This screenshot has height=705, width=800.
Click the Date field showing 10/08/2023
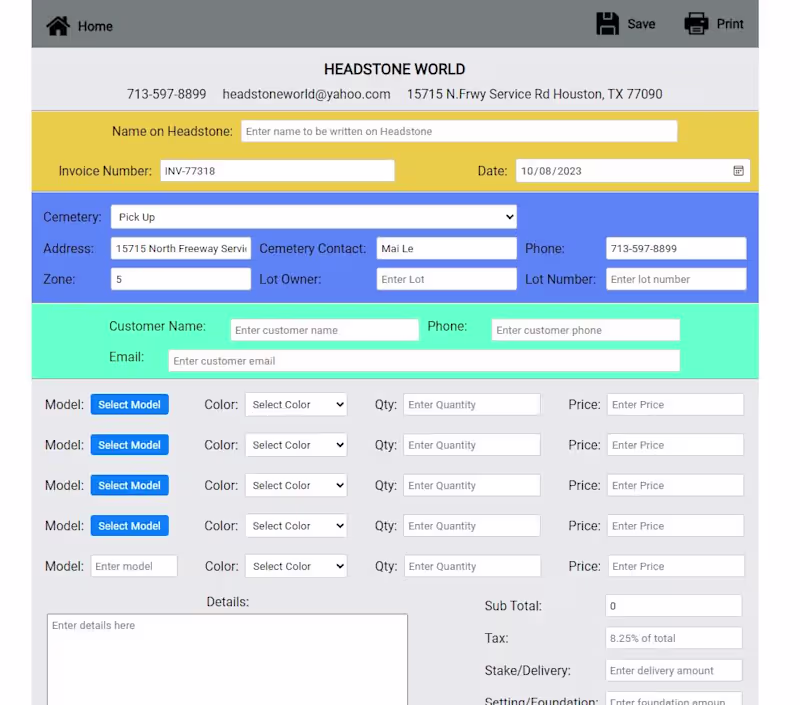point(633,171)
